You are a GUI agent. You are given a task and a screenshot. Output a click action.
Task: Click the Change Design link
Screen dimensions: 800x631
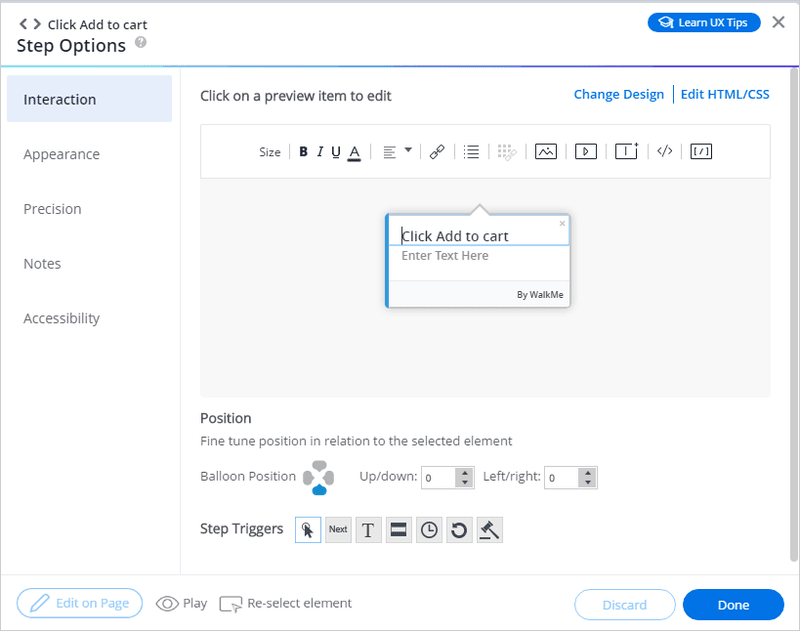(618, 94)
